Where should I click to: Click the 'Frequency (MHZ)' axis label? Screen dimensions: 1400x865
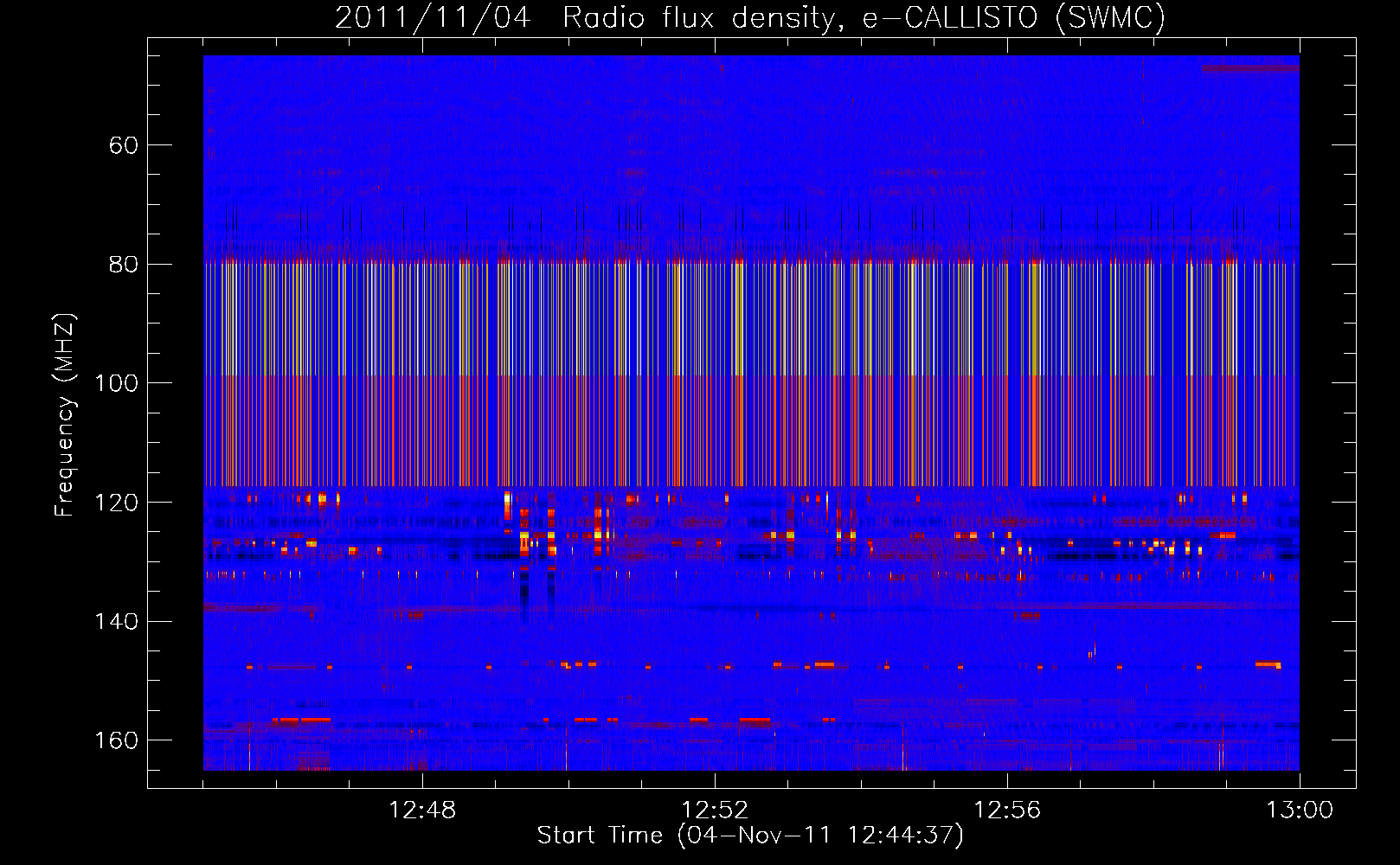(x=65, y=414)
